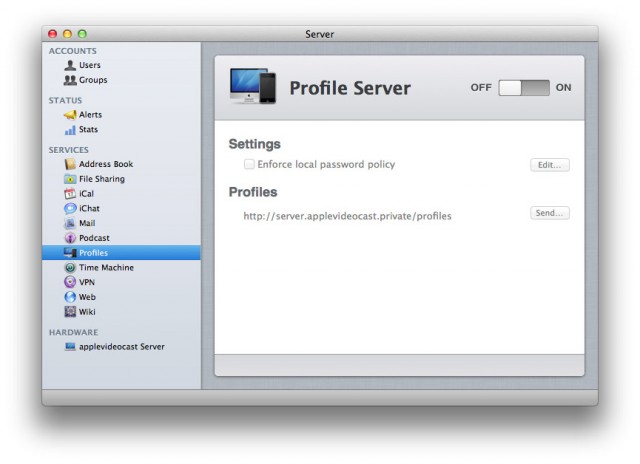Click the STATUS section header
This screenshot has height=464, width=640.
point(65,100)
